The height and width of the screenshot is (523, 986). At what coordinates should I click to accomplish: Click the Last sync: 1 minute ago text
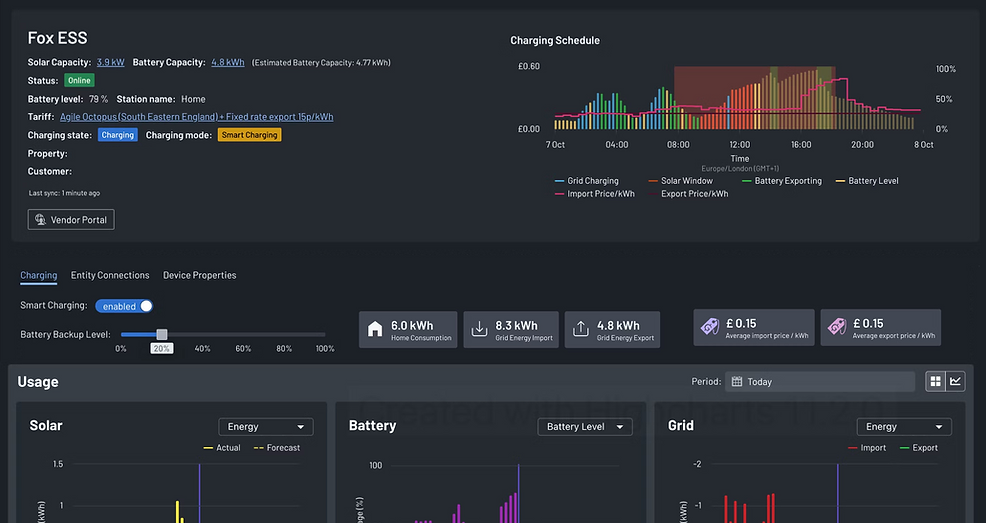(x=64, y=193)
